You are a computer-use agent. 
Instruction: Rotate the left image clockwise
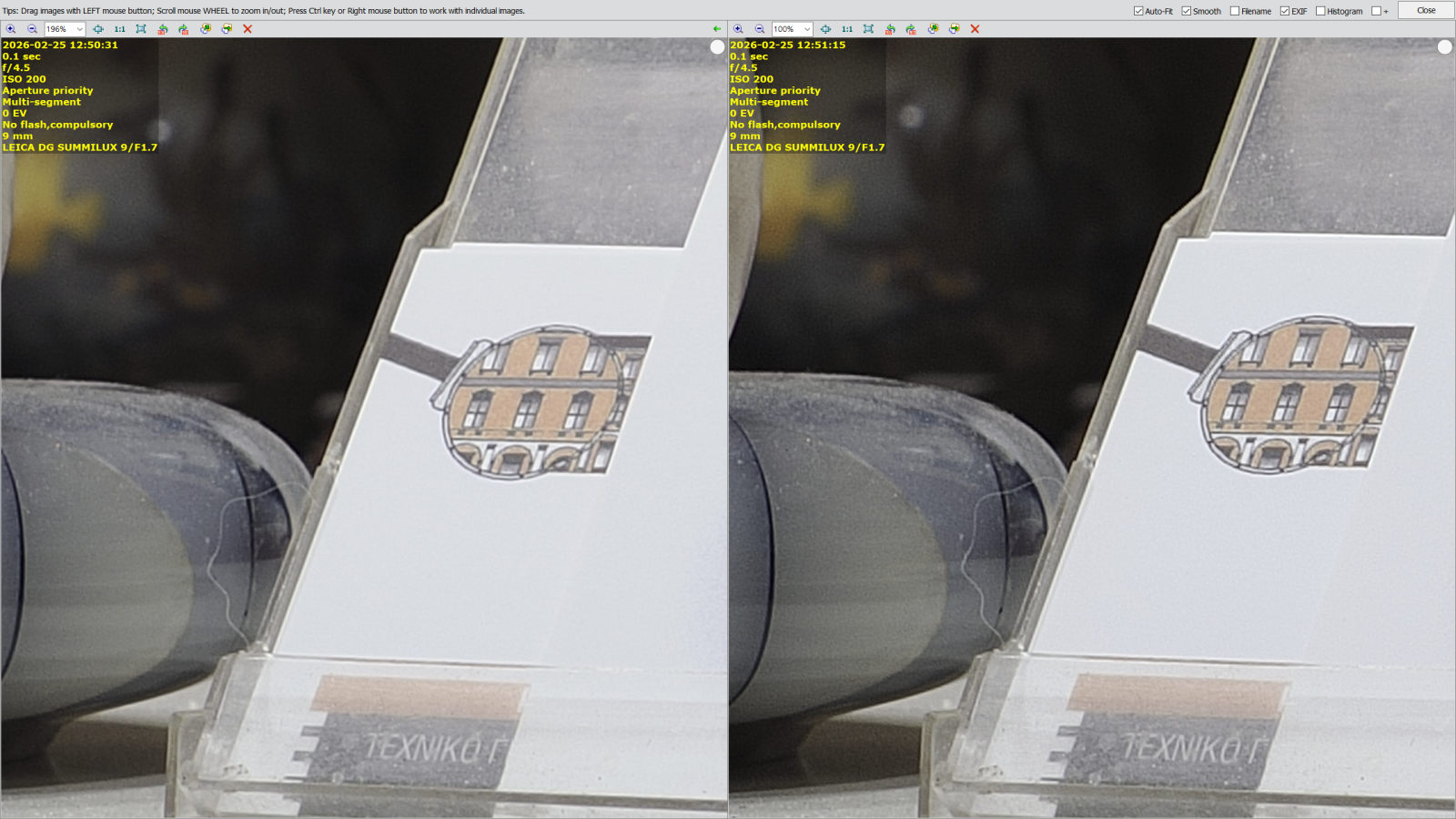point(183,29)
